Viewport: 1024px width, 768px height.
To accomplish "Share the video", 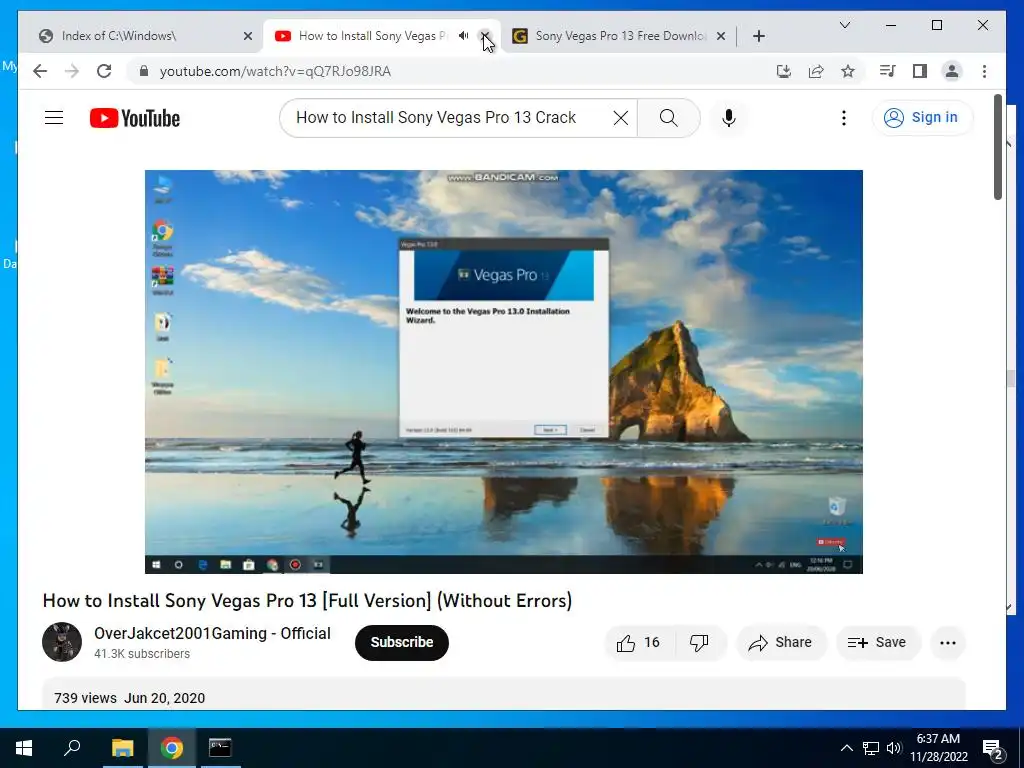I will (781, 643).
